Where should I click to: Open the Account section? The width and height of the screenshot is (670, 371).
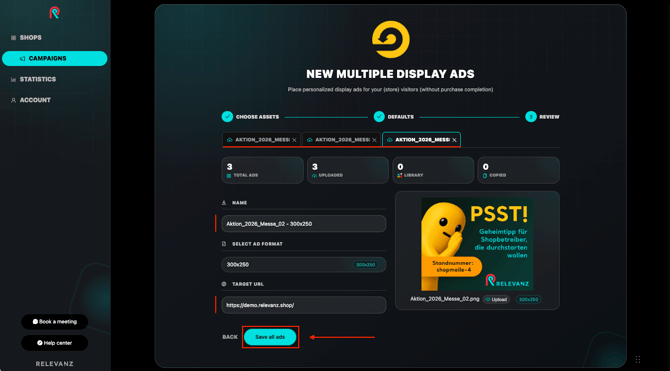(x=31, y=100)
